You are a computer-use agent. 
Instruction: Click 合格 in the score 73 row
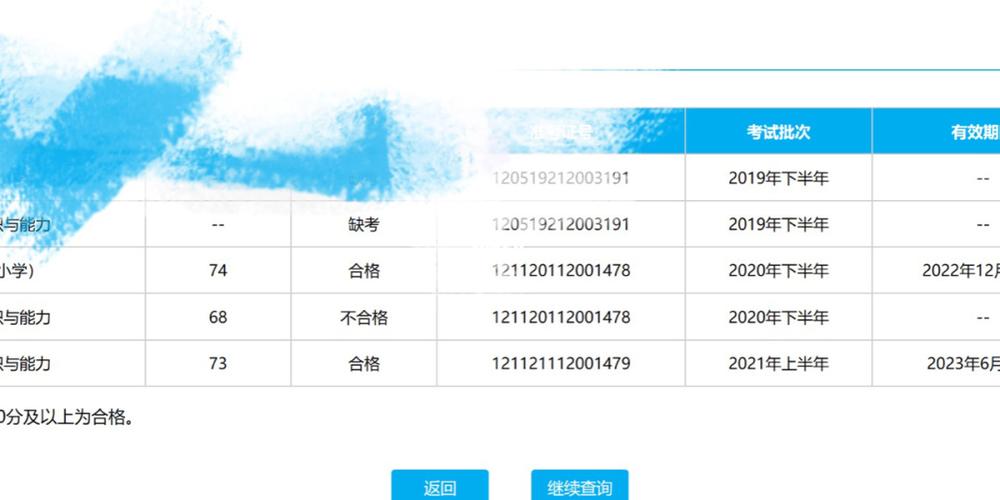[364, 364]
